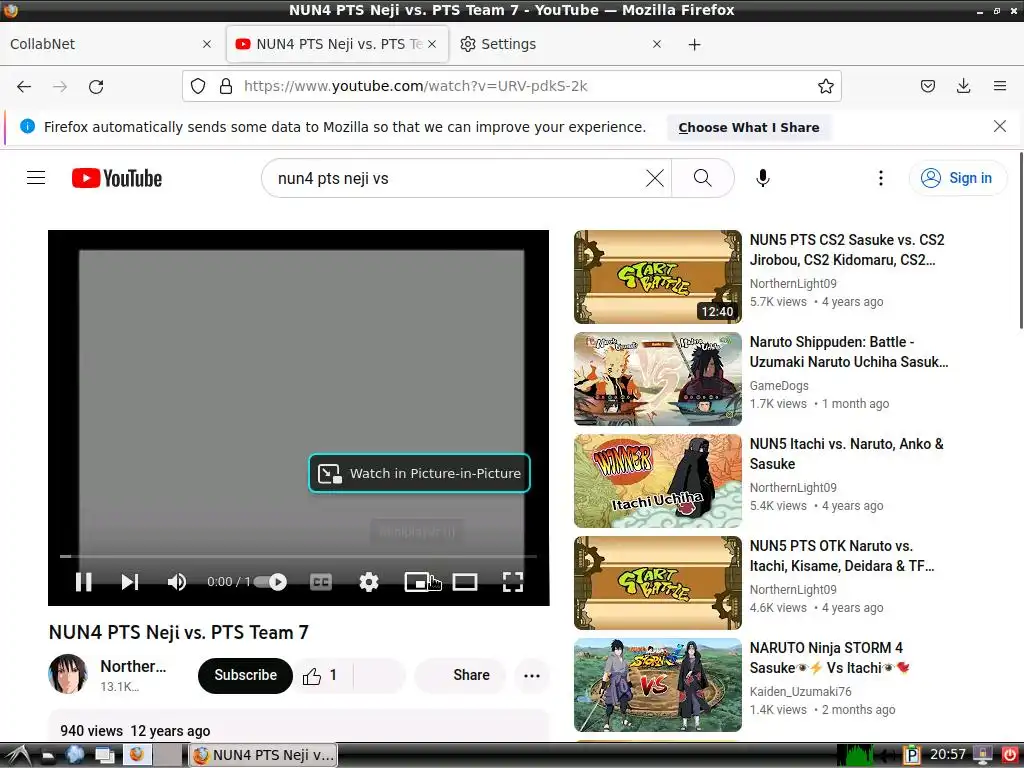Seek on the video progress bar
The width and height of the screenshot is (1024, 768).
pos(298,556)
